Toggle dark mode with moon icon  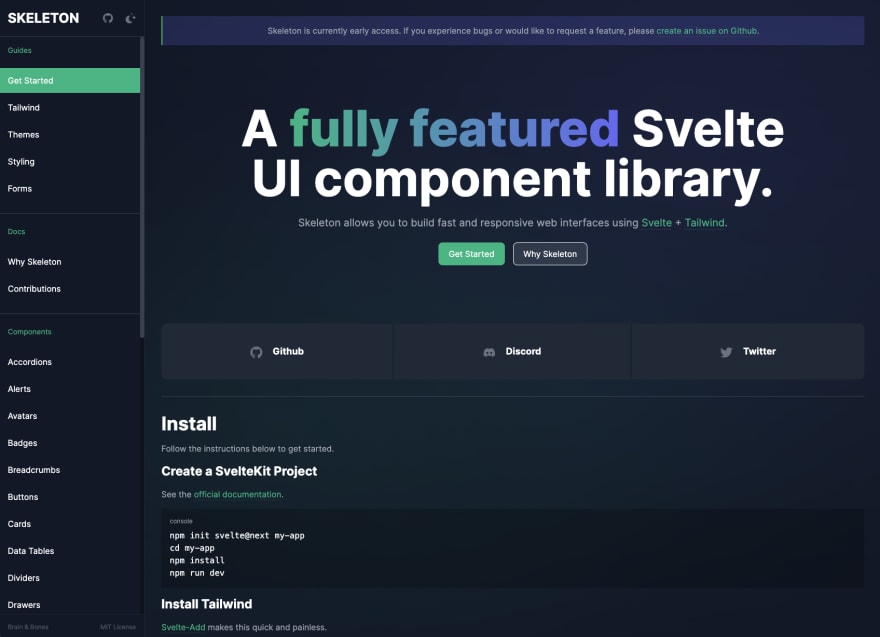130,19
